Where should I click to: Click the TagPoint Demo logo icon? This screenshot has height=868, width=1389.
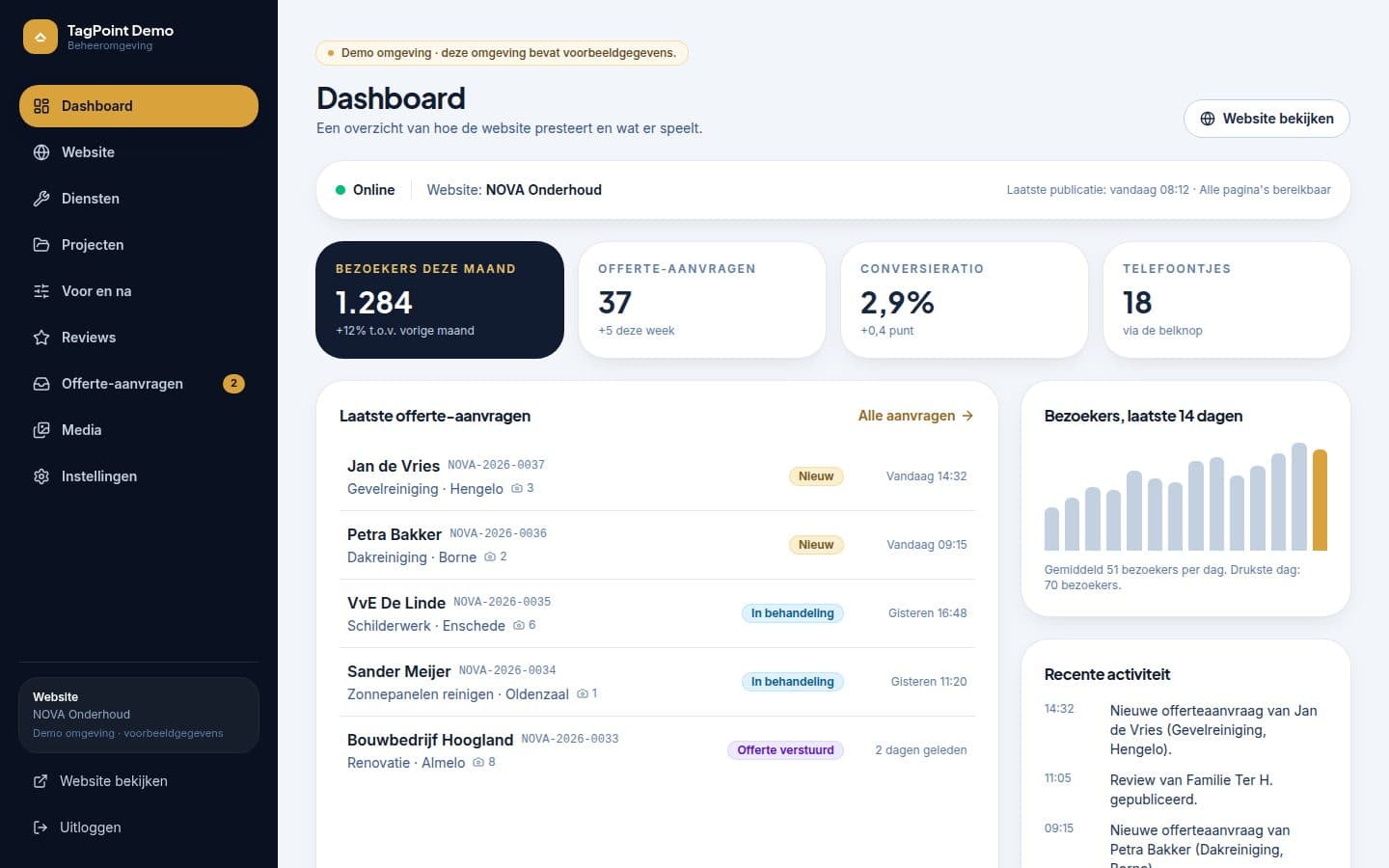pos(41,37)
